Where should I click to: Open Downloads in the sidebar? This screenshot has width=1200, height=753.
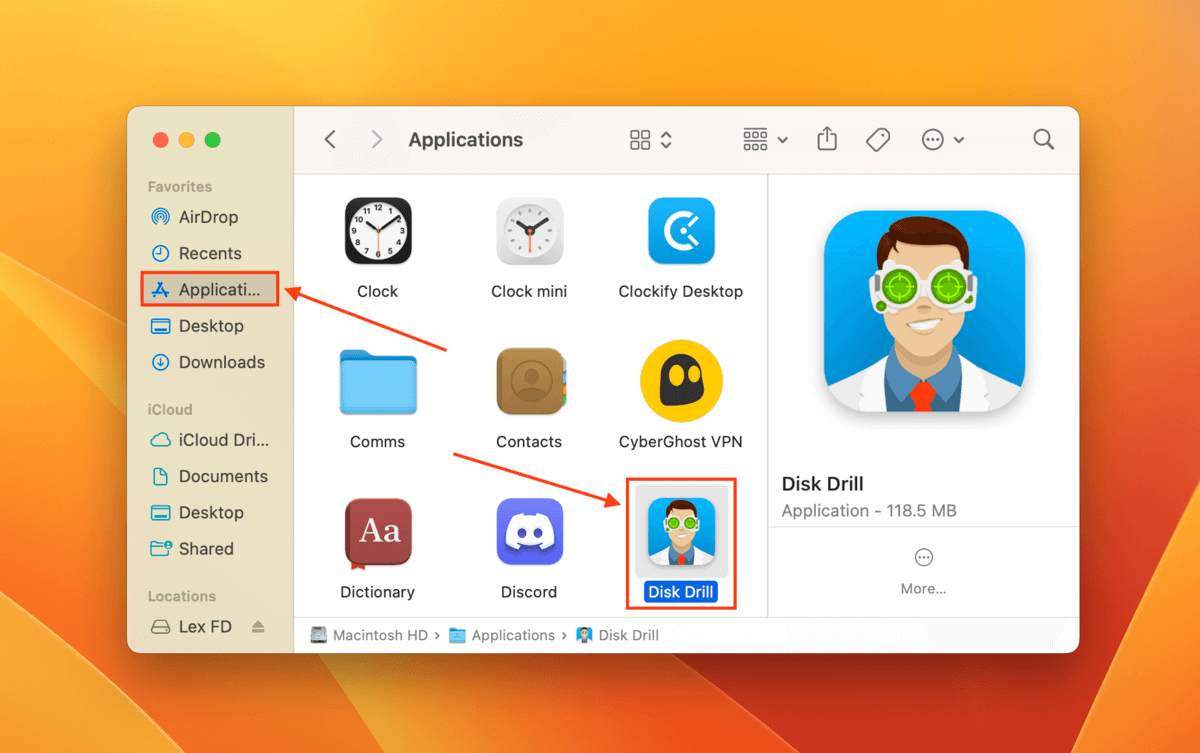(x=207, y=362)
